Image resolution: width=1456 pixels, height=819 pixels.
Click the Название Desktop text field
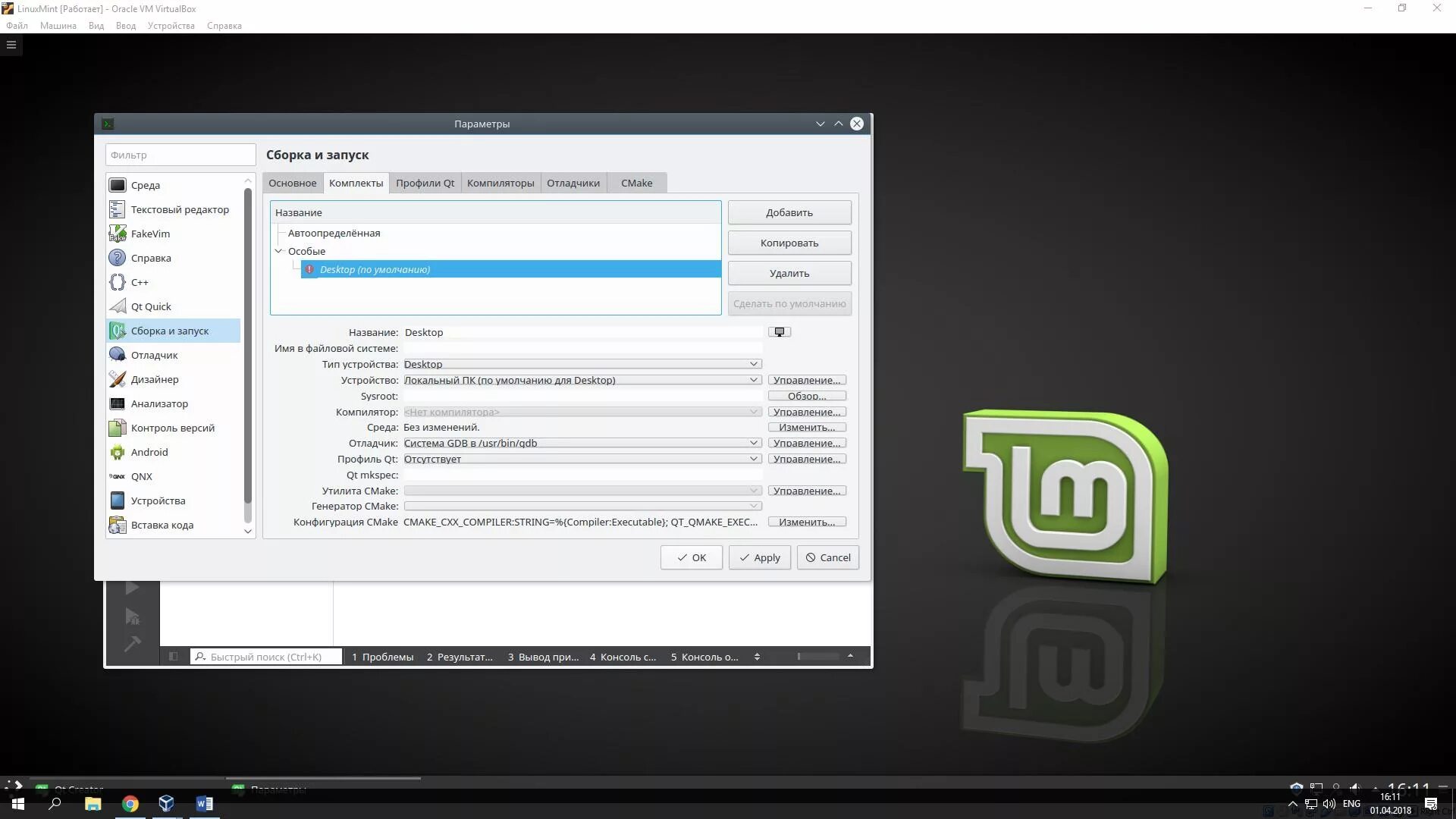pyautogui.click(x=582, y=332)
